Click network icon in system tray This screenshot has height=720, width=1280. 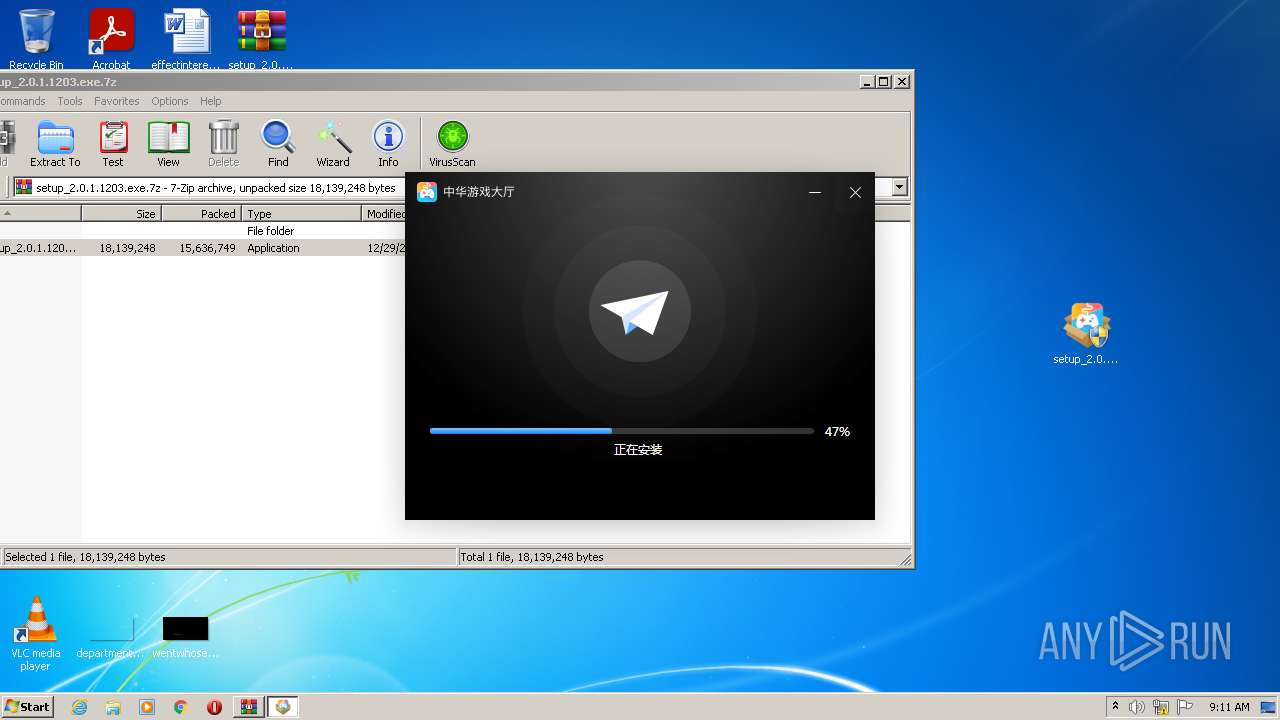coord(1161,707)
